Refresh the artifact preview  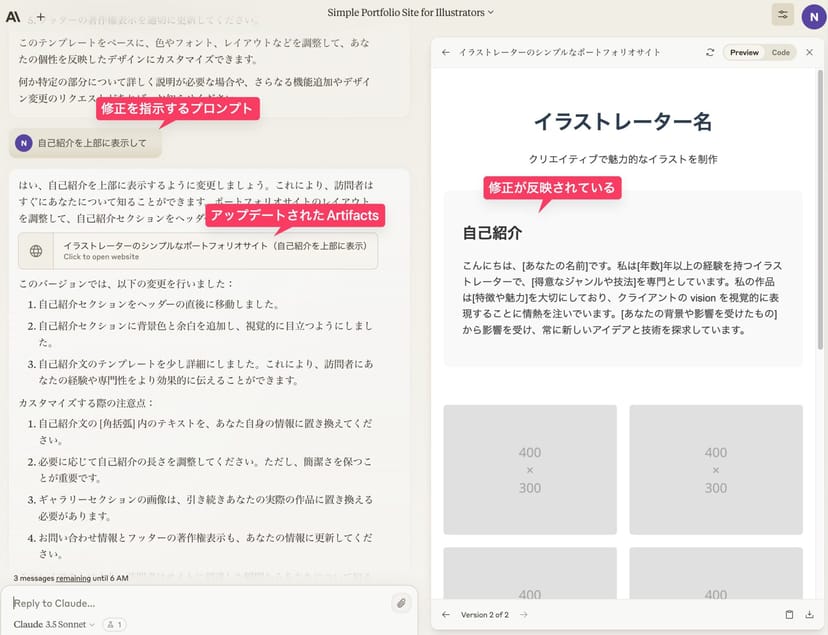(x=710, y=52)
